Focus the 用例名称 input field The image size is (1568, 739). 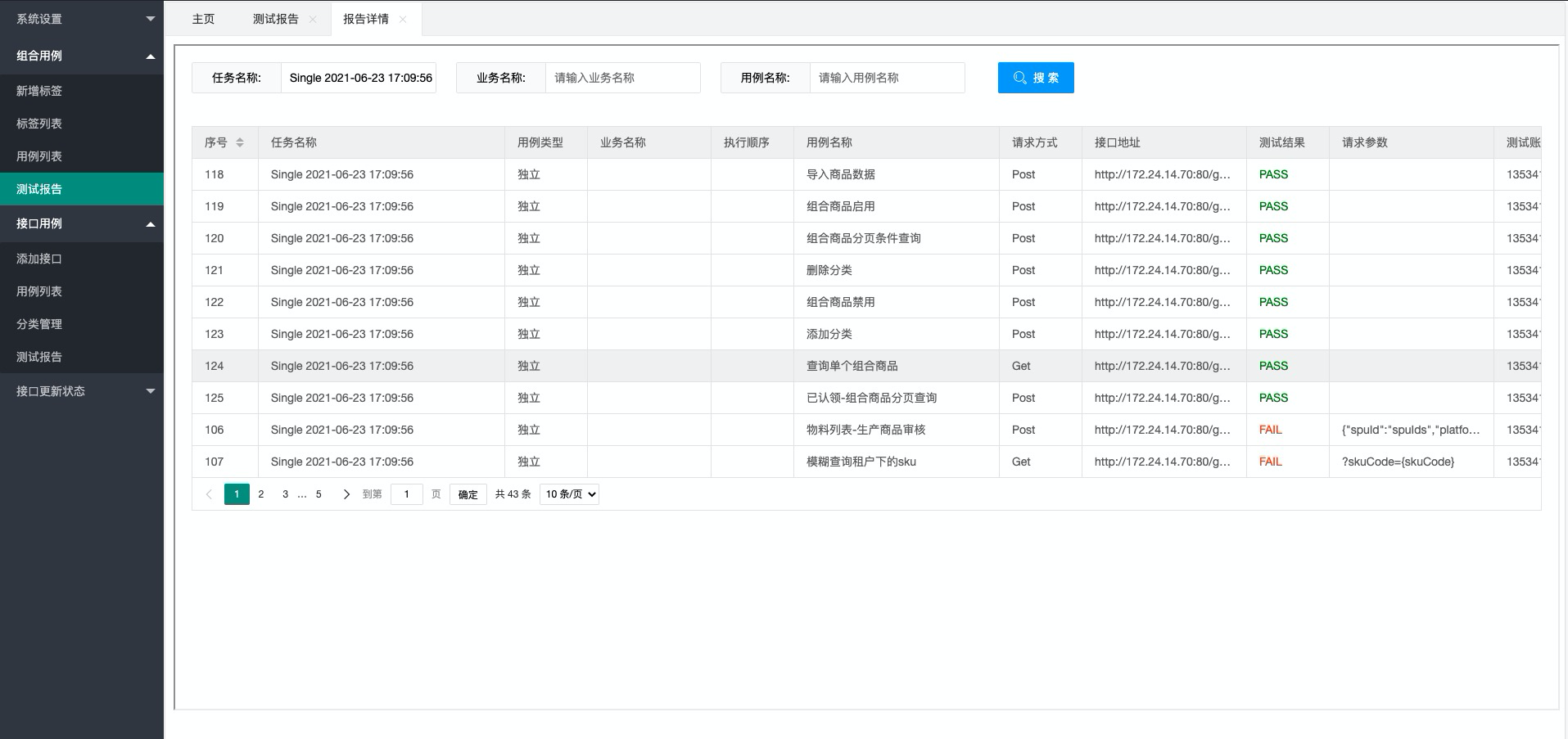(888, 78)
